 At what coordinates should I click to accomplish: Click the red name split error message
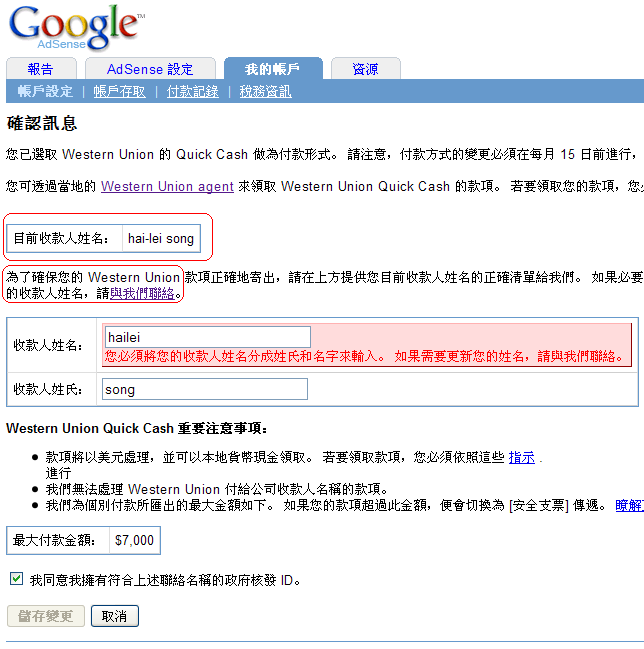[x=364, y=356]
